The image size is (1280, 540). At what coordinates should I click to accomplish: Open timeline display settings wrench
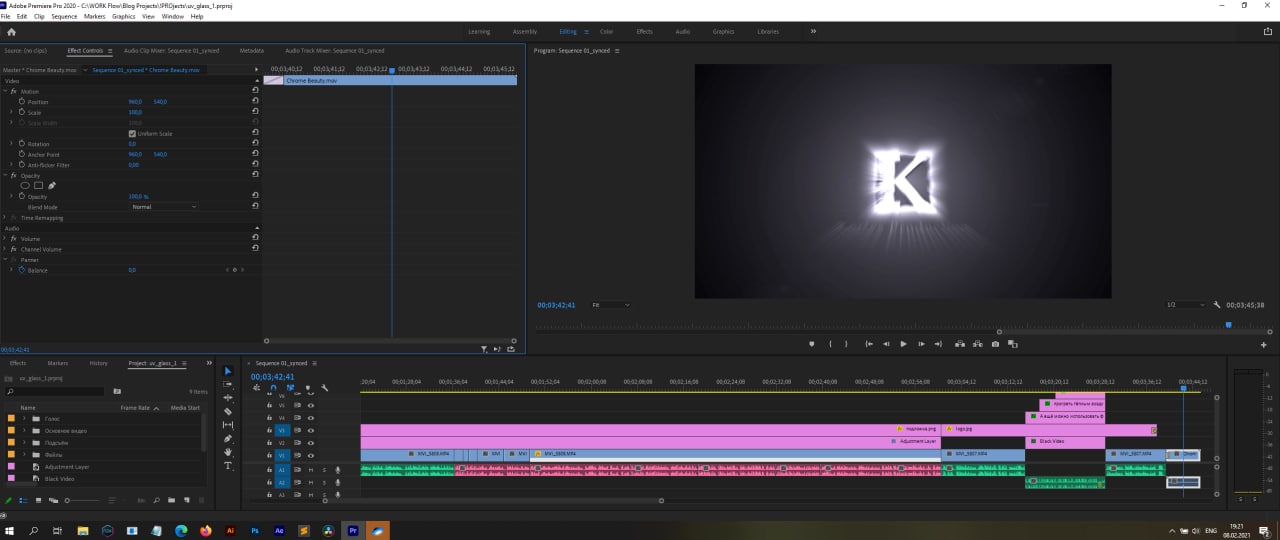[325, 388]
